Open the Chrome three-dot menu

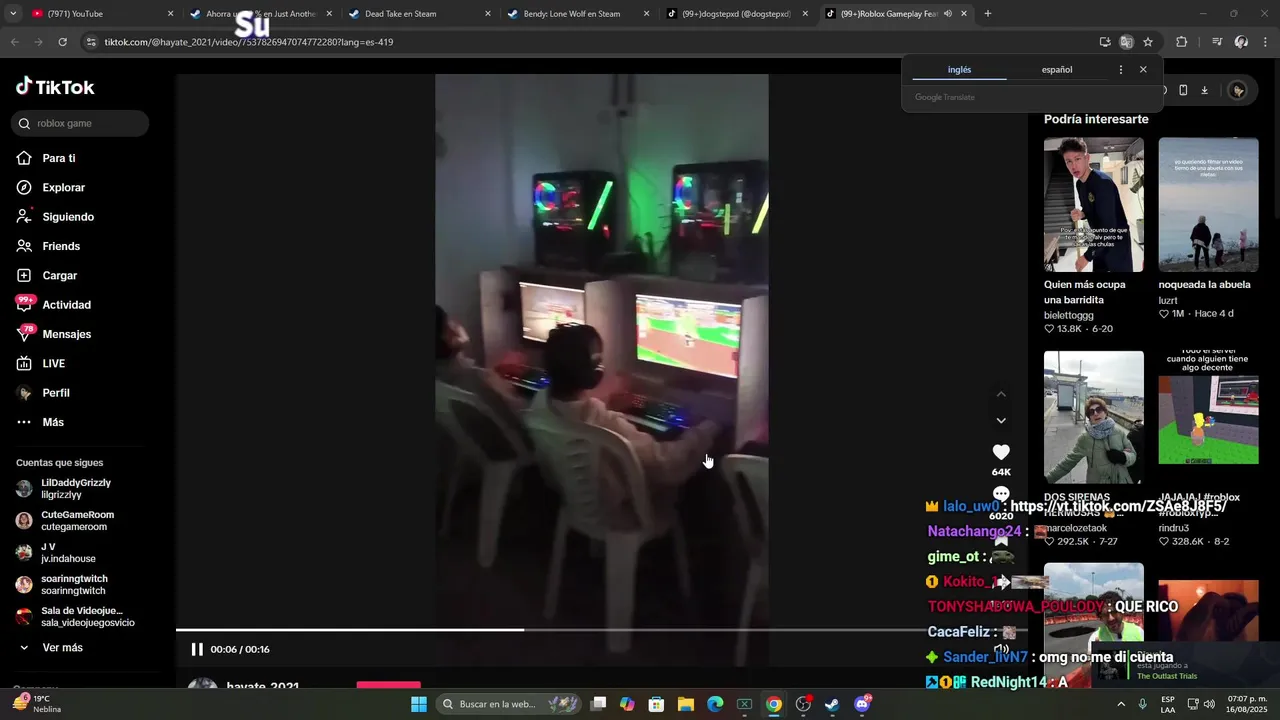(x=1264, y=42)
